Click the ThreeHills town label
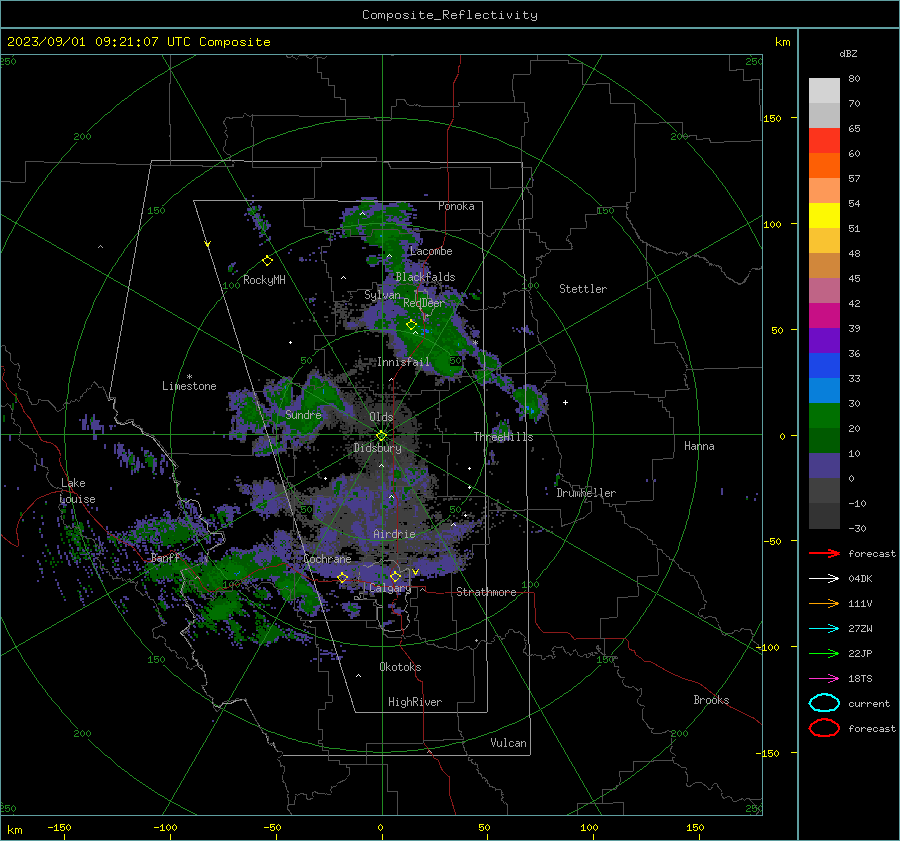900x841 pixels. pos(503,437)
